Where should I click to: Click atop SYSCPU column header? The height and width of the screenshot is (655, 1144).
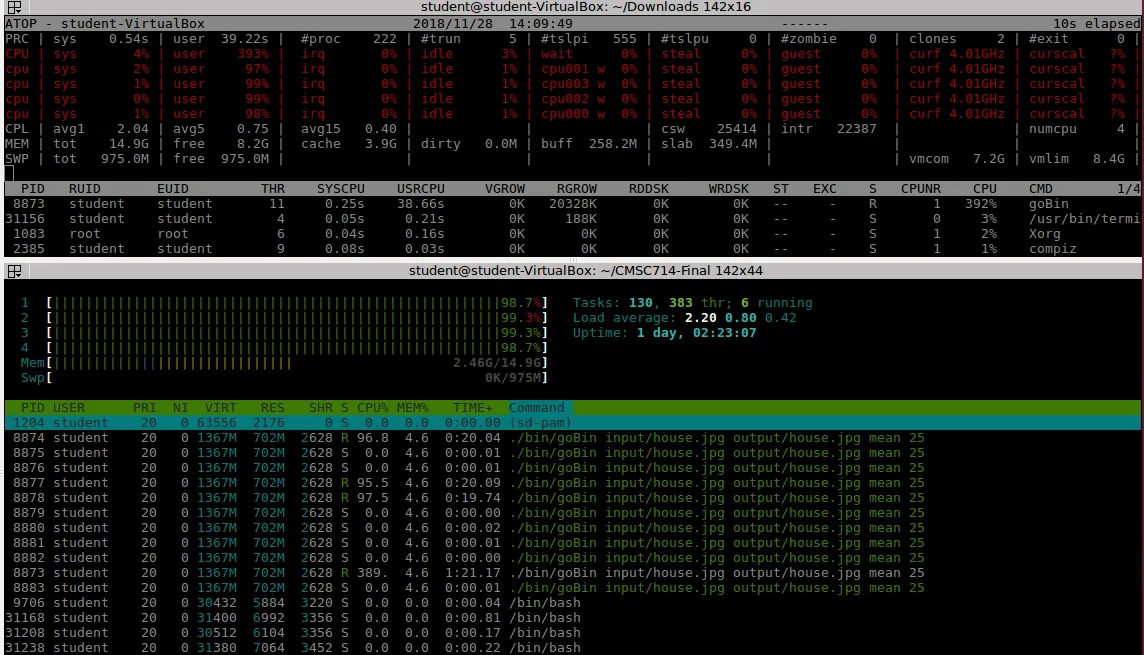click(341, 189)
